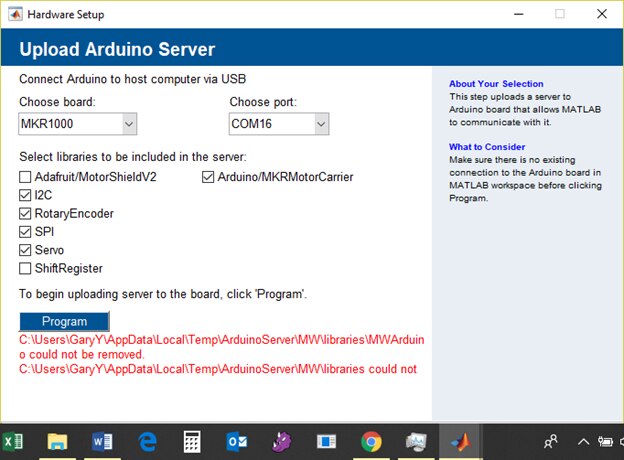This screenshot has height=460, width=624.
Task: Uncheck the Servo library checkbox
Action: click(x=25, y=250)
